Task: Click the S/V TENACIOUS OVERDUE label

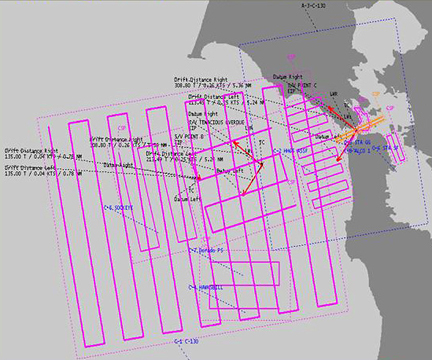Action: (x=216, y=122)
